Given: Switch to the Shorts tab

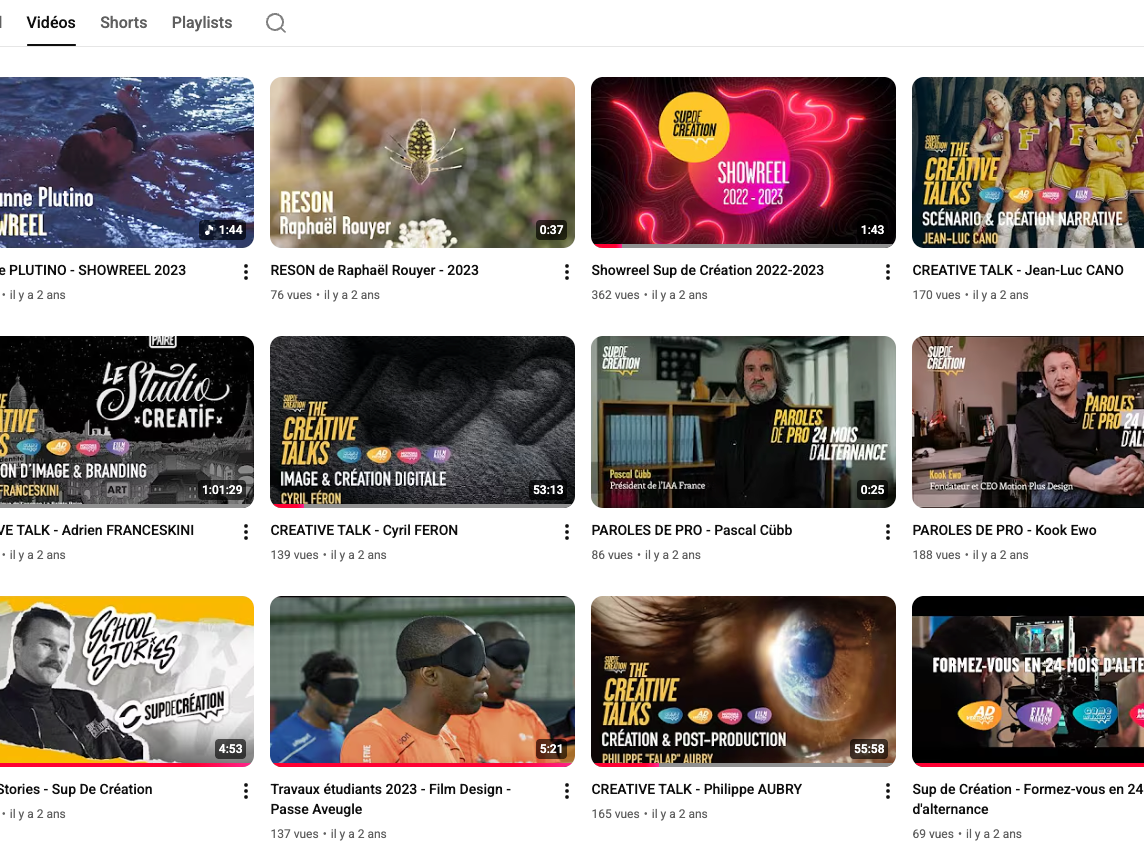Looking at the screenshot, I should 123,23.
